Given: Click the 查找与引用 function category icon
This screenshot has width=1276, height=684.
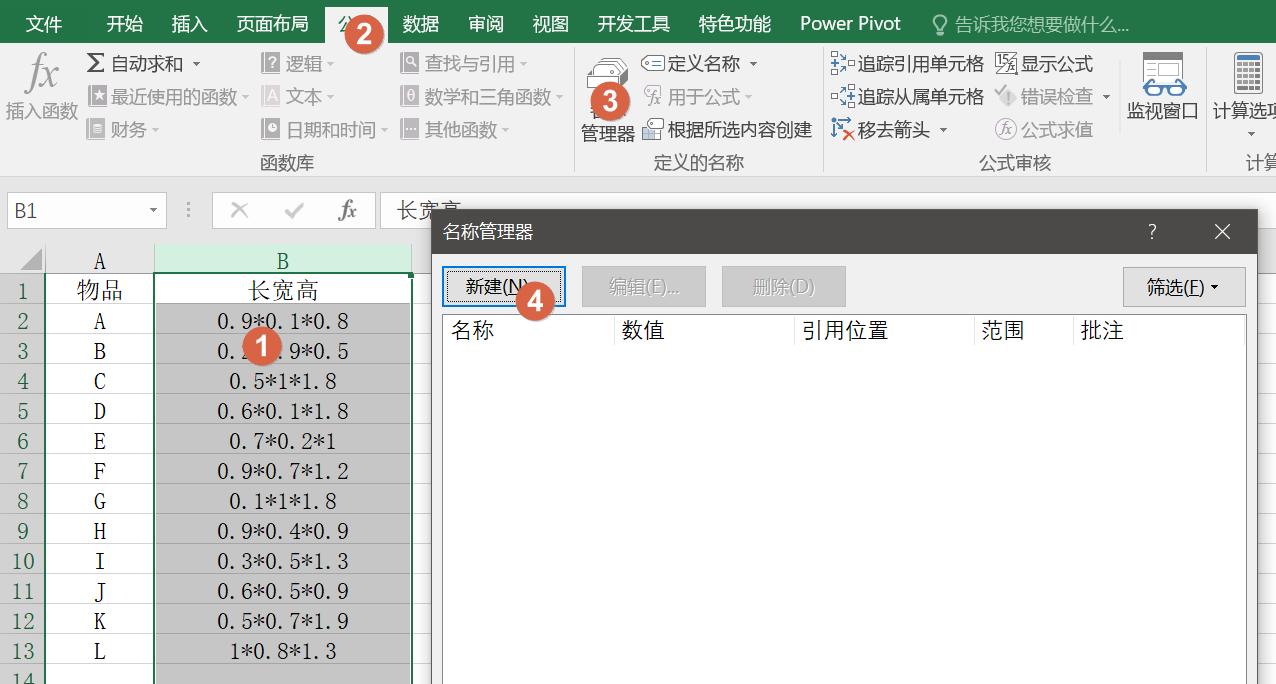Looking at the screenshot, I should click(410, 62).
